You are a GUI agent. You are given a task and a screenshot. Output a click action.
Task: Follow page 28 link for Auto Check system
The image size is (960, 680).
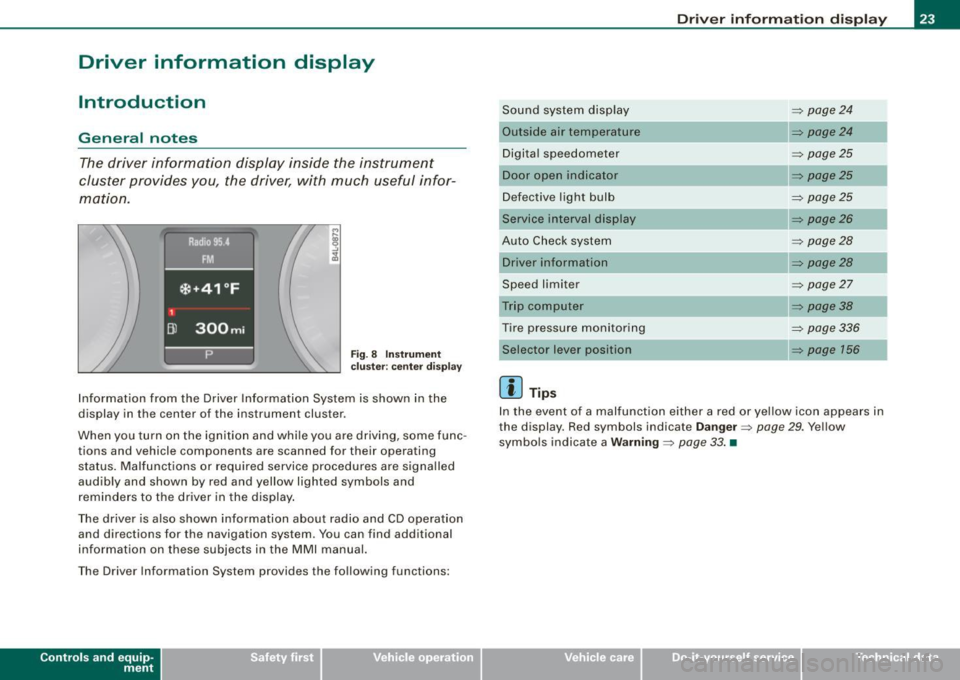822,241
